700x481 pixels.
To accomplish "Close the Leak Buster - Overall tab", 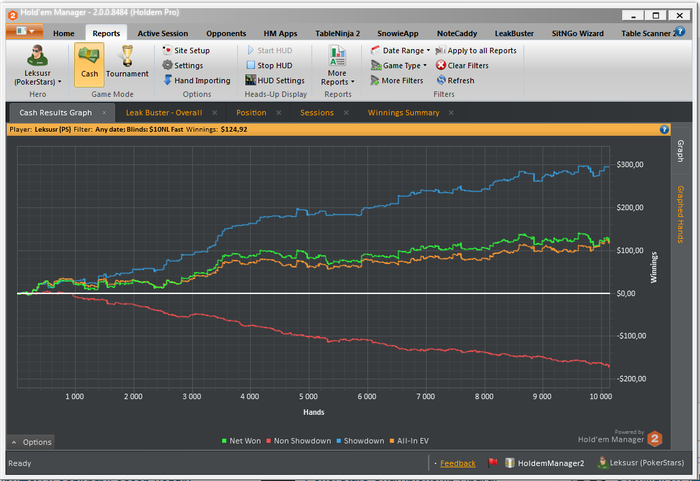I will click(215, 113).
